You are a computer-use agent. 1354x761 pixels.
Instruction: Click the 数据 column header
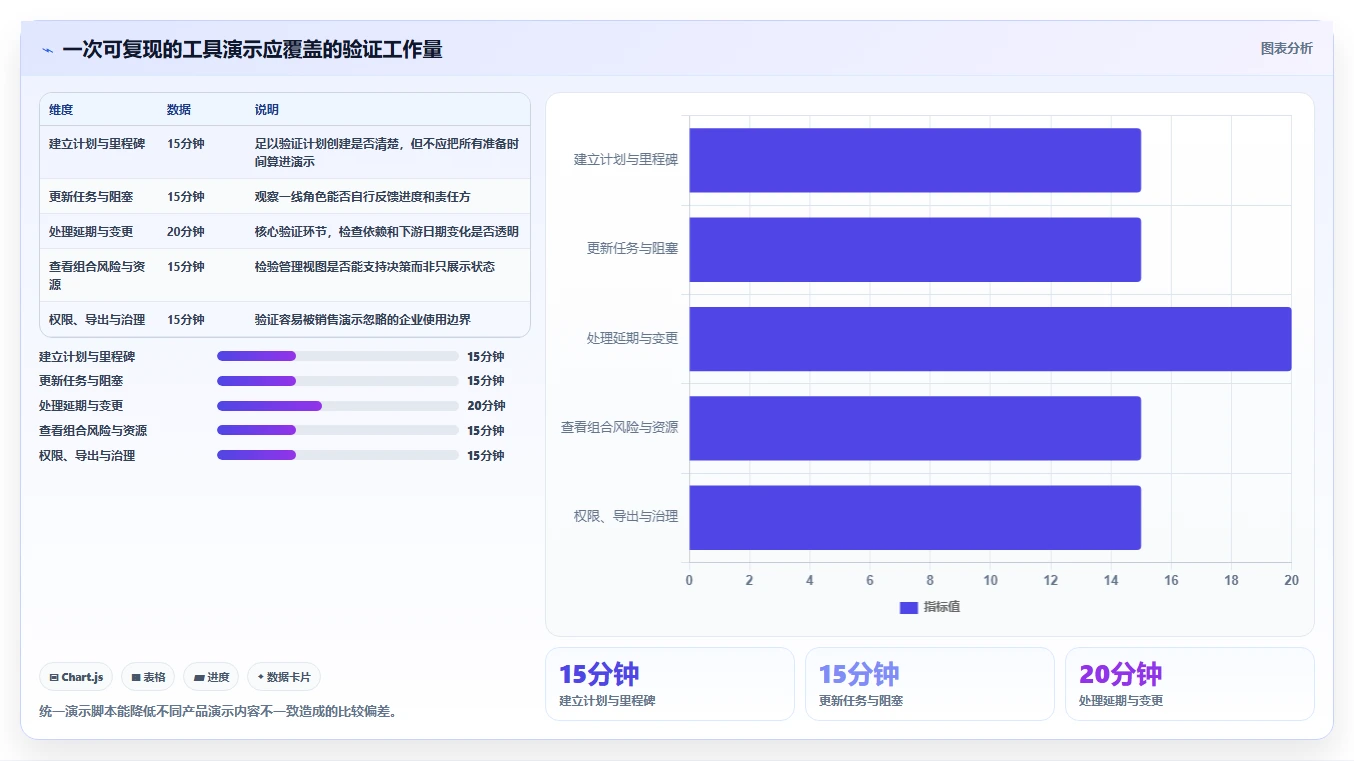tap(179, 110)
